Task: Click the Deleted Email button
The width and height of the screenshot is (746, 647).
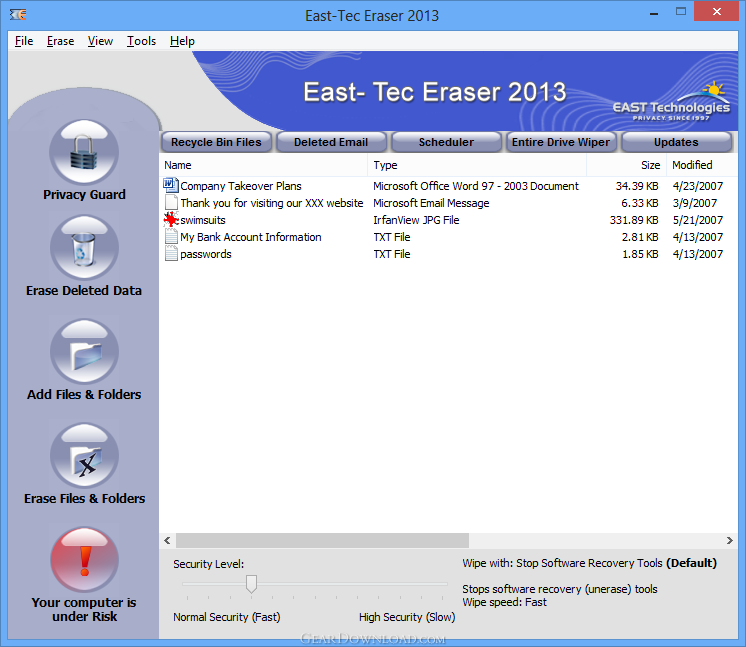Action: click(331, 142)
